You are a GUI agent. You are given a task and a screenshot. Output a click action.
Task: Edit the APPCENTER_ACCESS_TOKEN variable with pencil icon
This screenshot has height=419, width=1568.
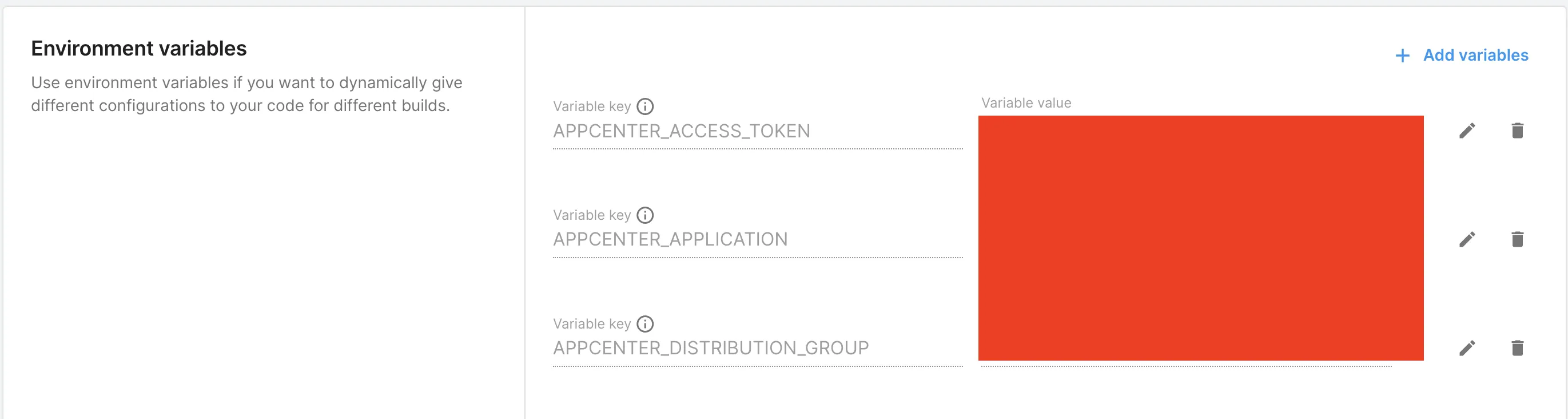tap(1467, 131)
